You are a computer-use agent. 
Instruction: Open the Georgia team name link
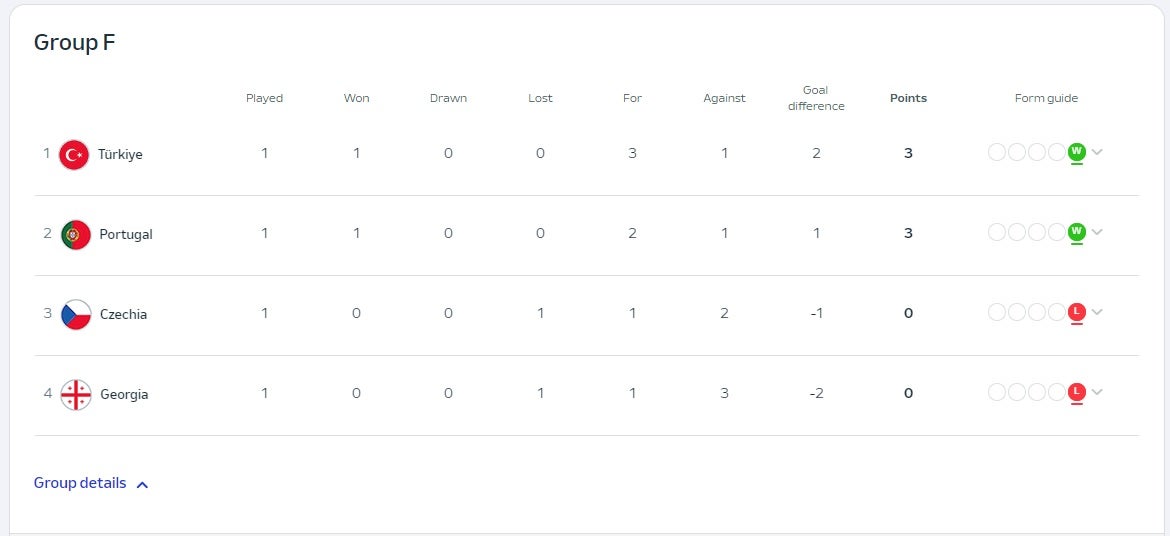click(x=124, y=394)
